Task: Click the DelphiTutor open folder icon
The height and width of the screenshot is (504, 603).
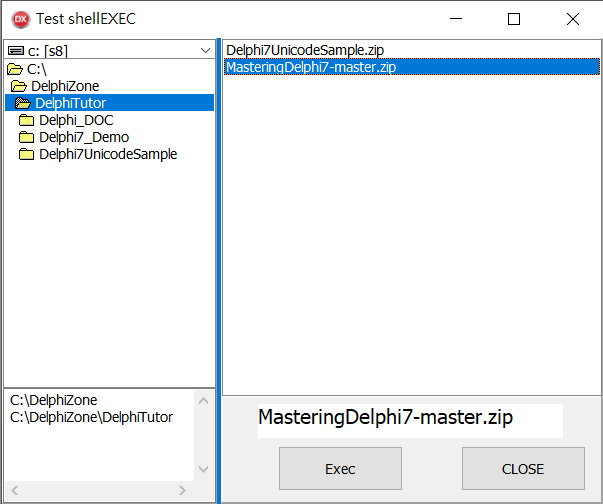Action: pyautogui.click(x=23, y=103)
